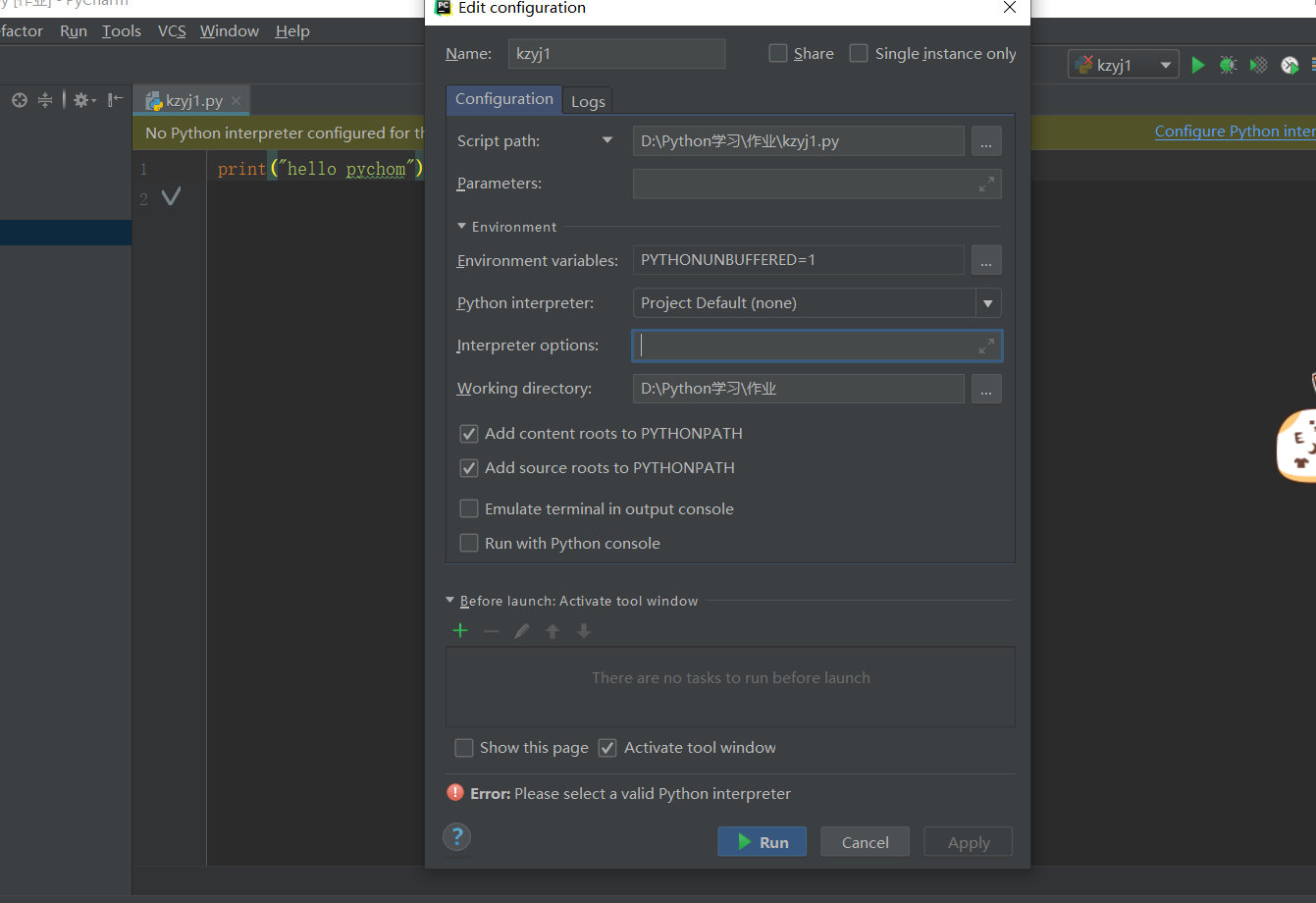Image resolution: width=1316 pixels, height=903 pixels.
Task: Click the move task down arrow
Action: click(x=584, y=631)
